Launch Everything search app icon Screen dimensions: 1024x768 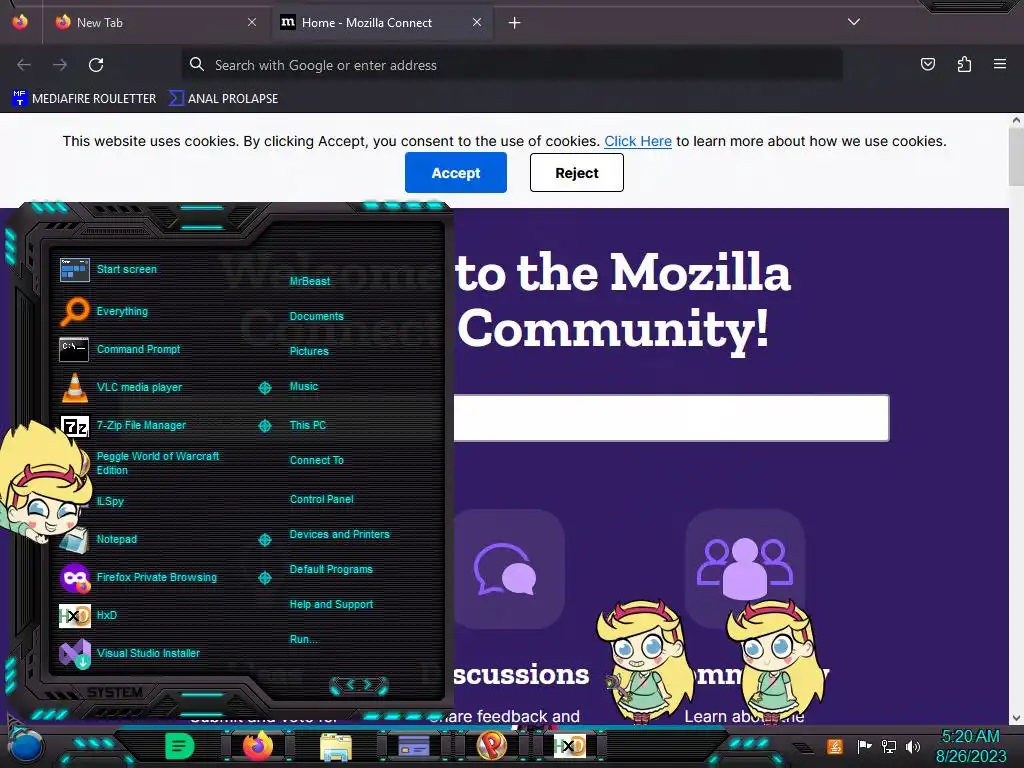[74, 312]
